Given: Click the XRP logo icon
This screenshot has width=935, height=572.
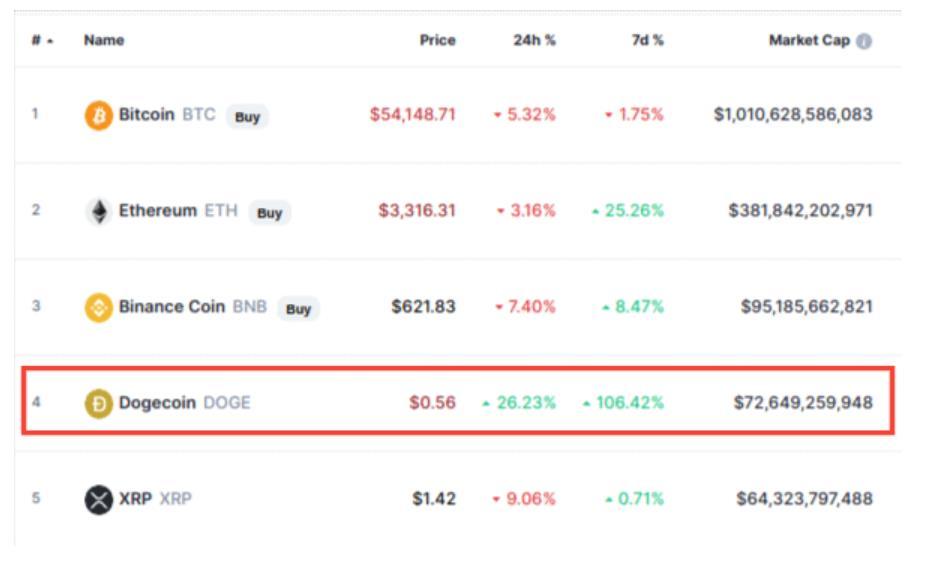Looking at the screenshot, I should 98,499.
